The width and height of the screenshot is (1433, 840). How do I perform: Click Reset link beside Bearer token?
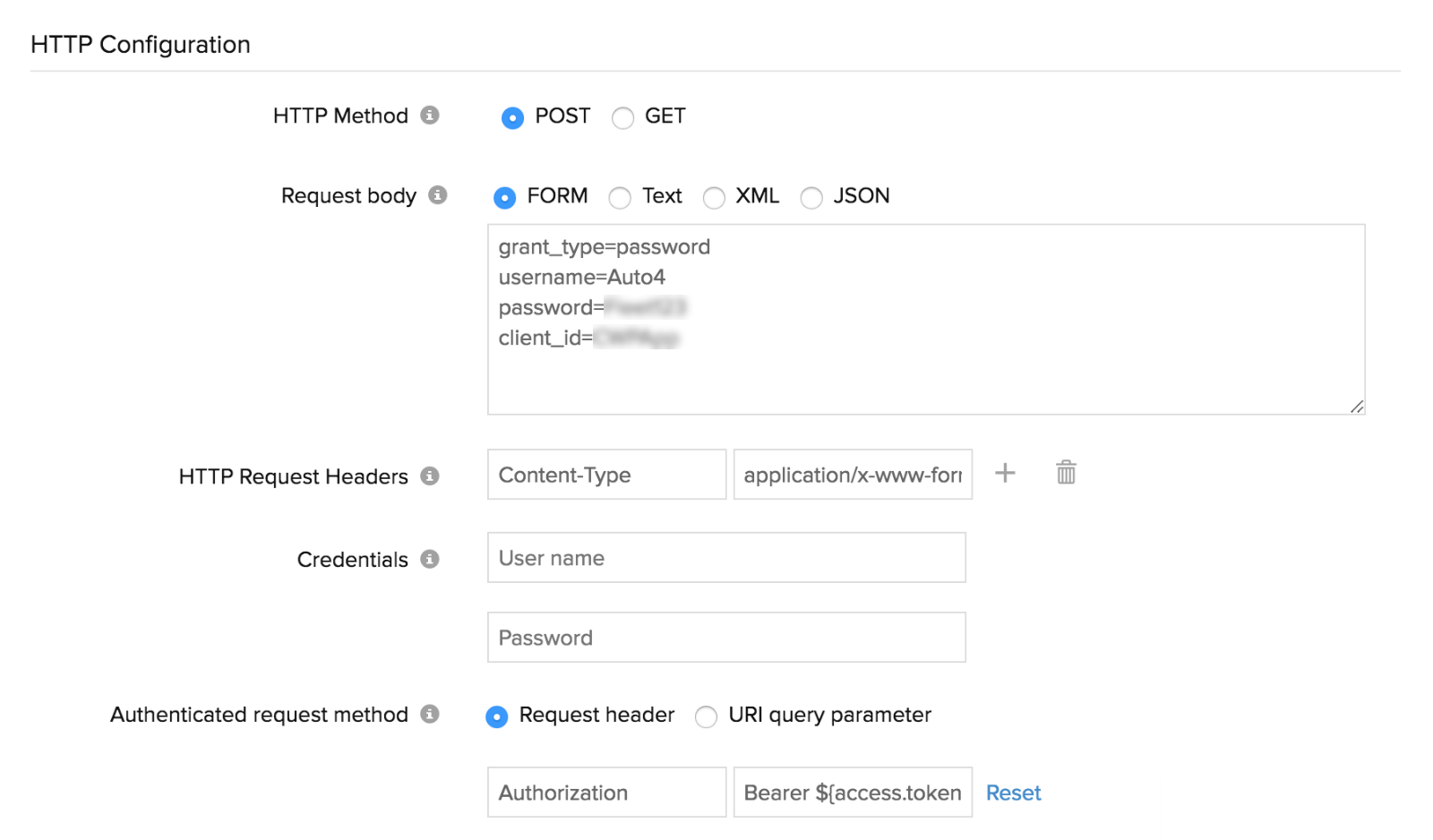1013,793
